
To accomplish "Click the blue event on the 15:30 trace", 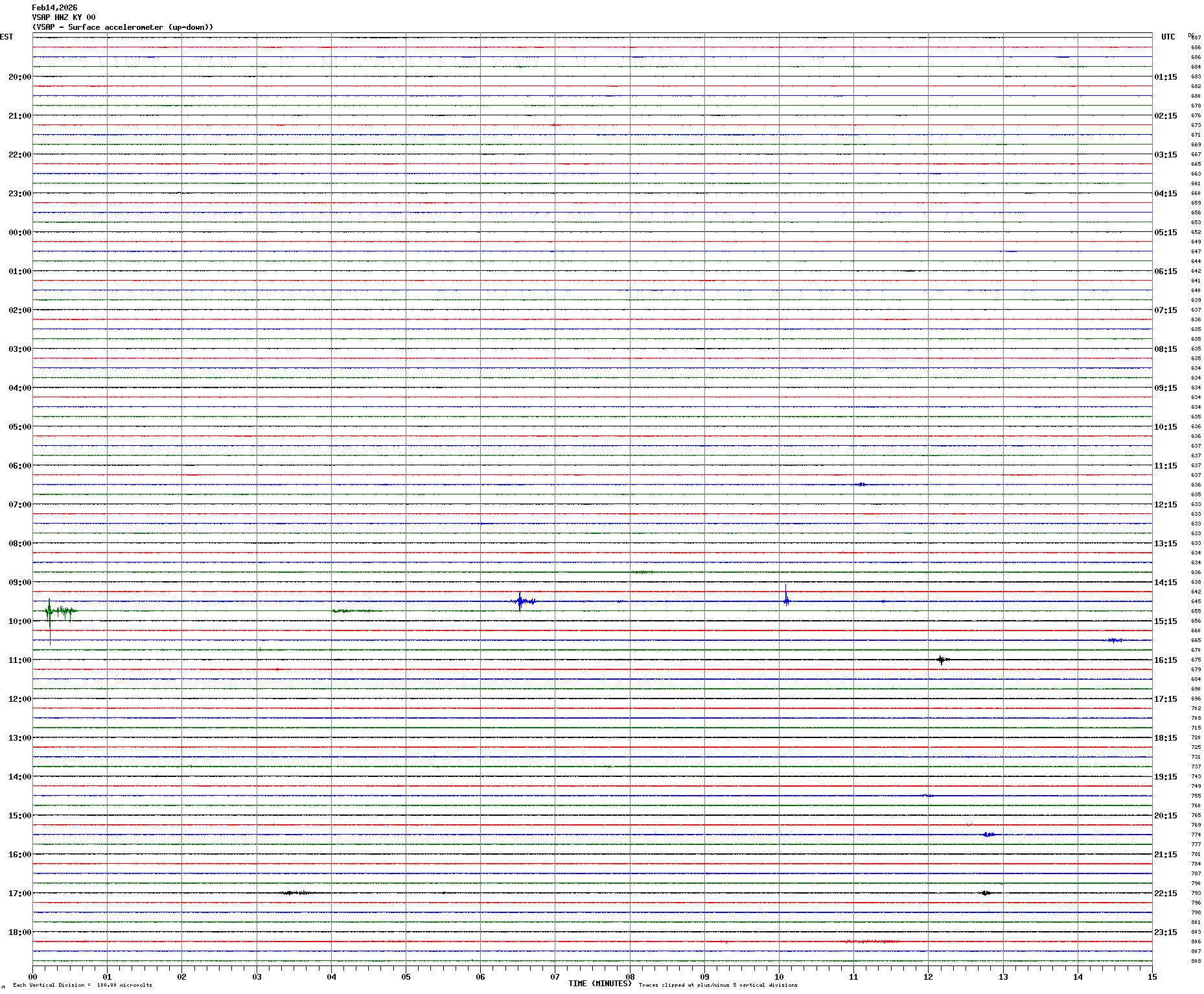I will [x=988, y=835].
